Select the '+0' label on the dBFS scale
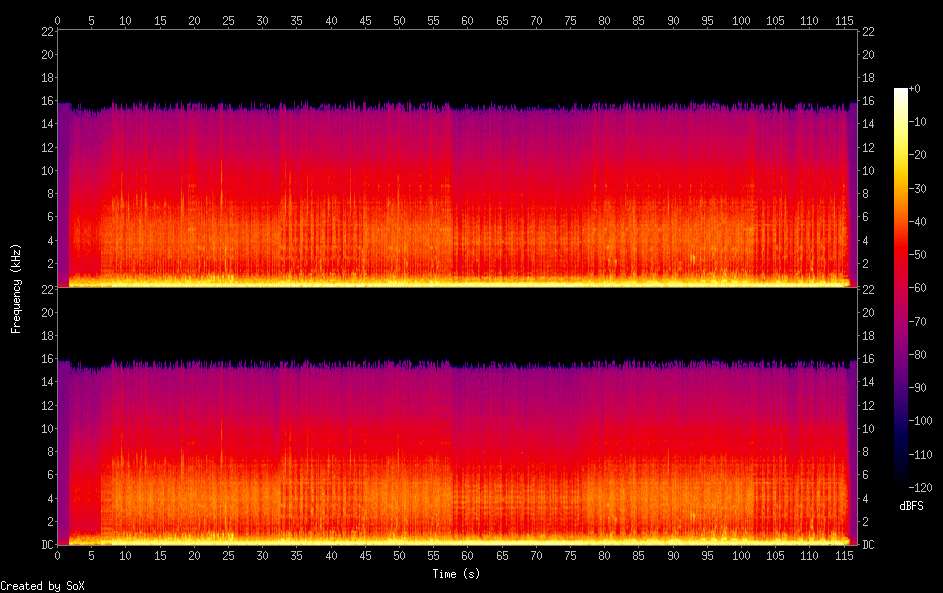This screenshot has height=593, width=943. (915, 88)
